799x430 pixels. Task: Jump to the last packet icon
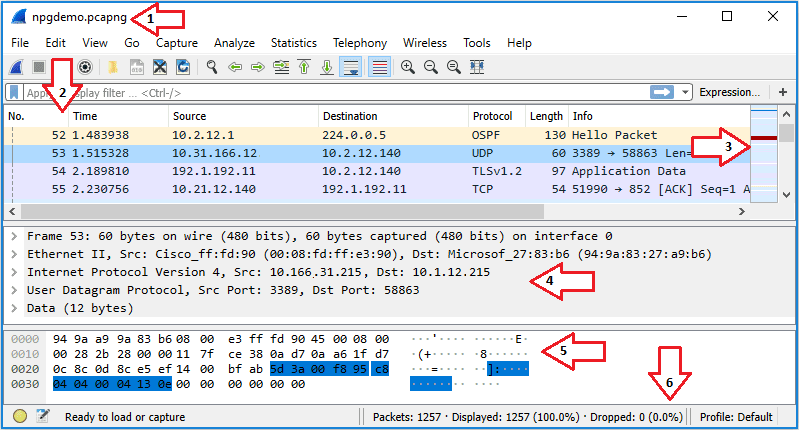(327, 67)
